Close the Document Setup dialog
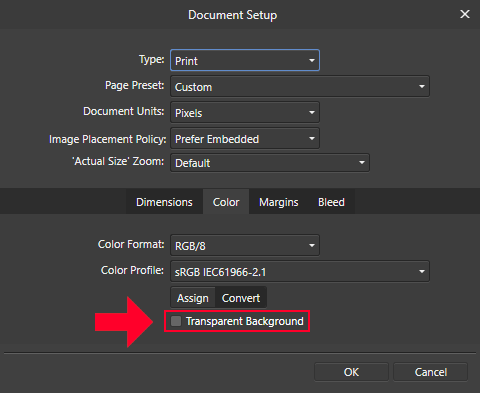 coord(465,14)
